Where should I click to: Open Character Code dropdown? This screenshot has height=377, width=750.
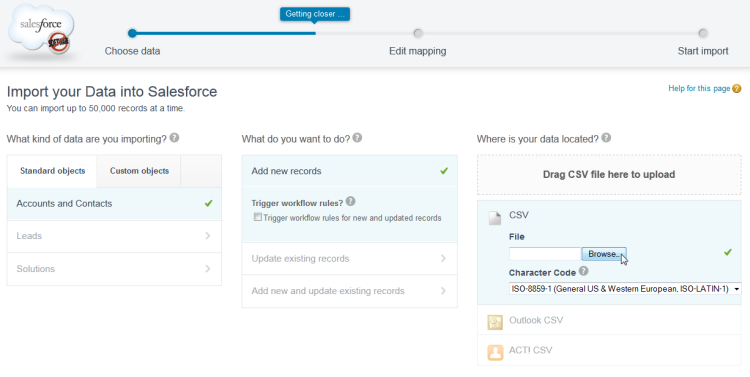[625, 289]
